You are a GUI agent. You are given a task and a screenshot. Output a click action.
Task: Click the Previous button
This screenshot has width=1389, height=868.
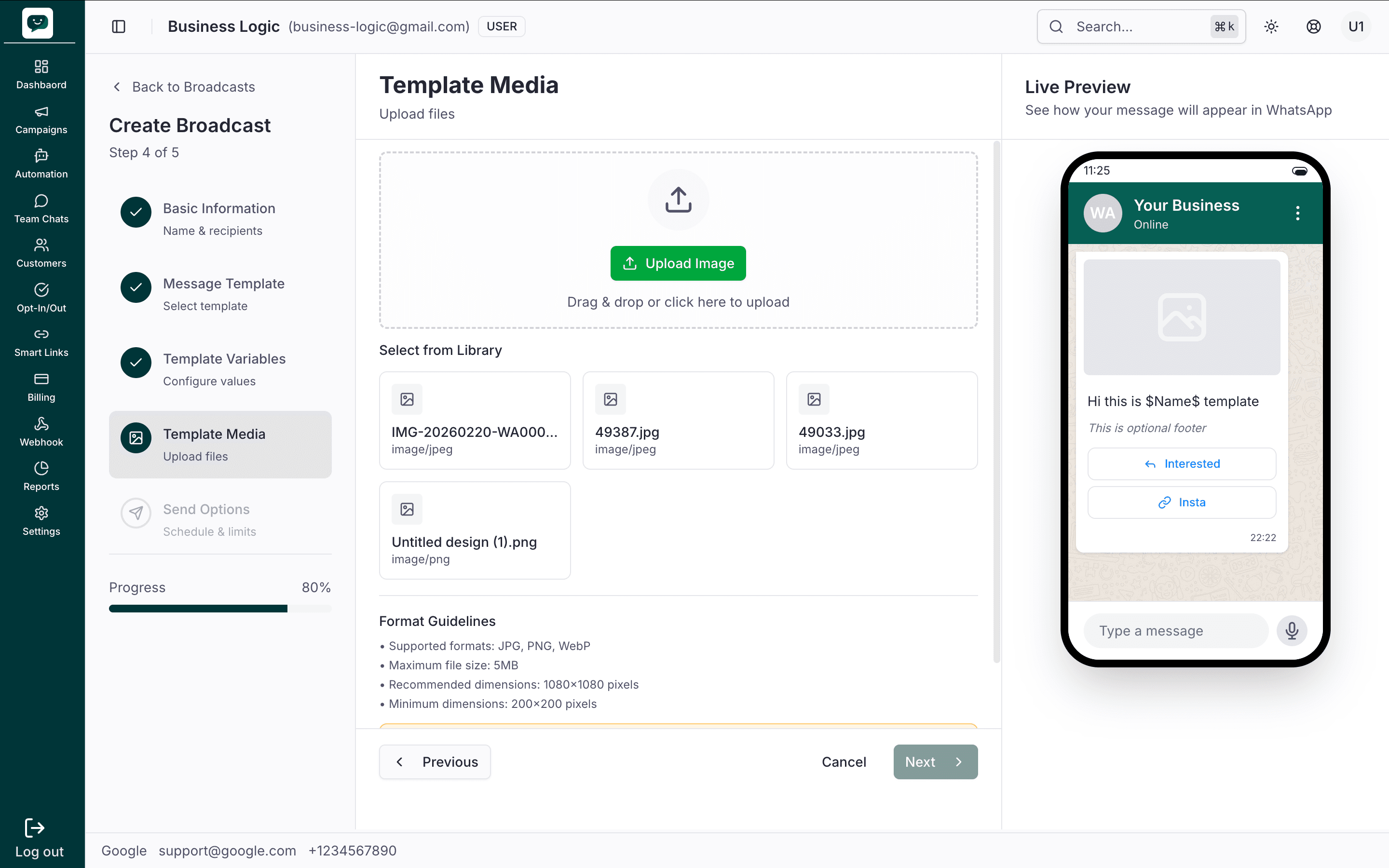[x=435, y=762]
